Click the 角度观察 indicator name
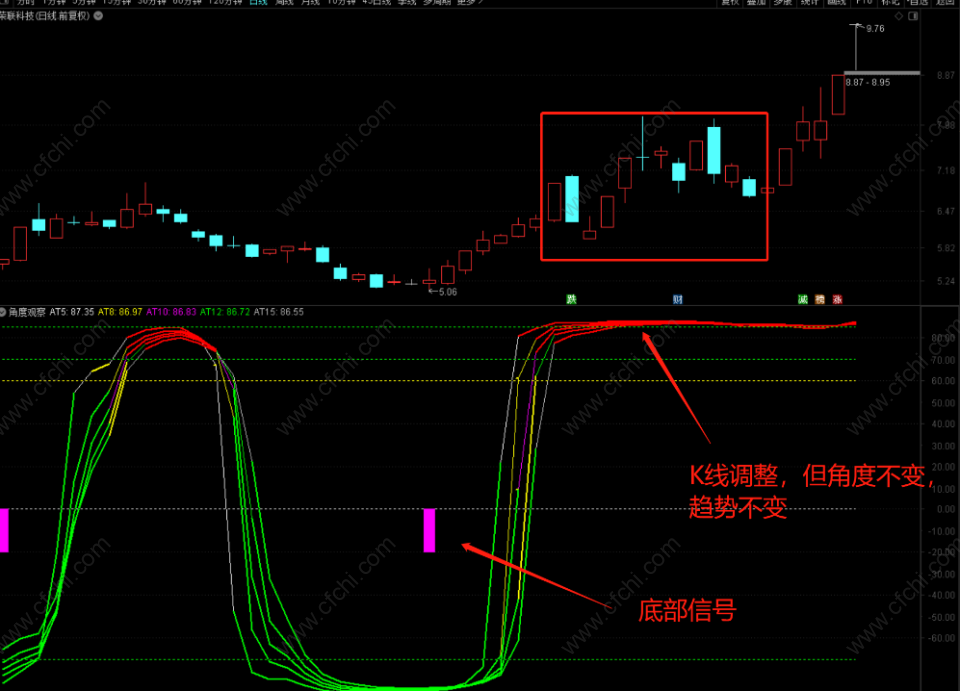The image size is (960, 691). click(27, 312)
